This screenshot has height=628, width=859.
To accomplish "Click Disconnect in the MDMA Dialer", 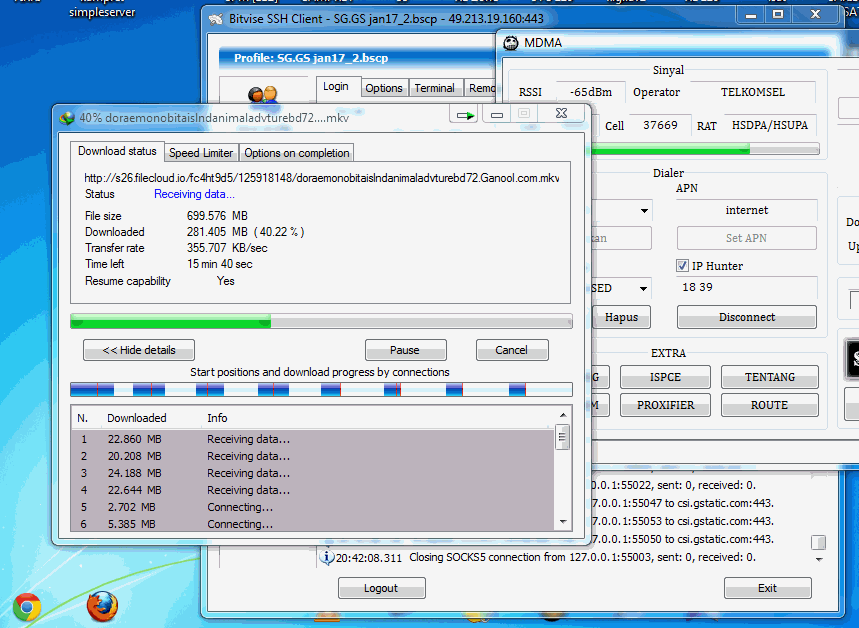I will (x=747, y=317).
